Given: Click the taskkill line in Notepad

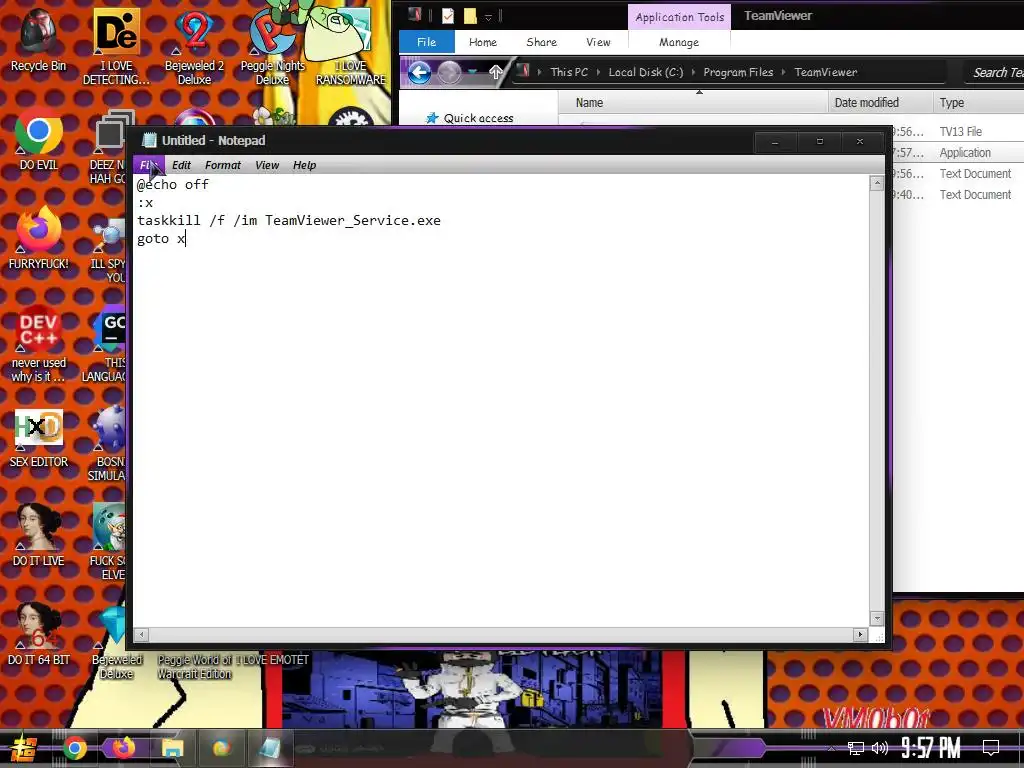Looking at the screenshot, I should point(289,221).
